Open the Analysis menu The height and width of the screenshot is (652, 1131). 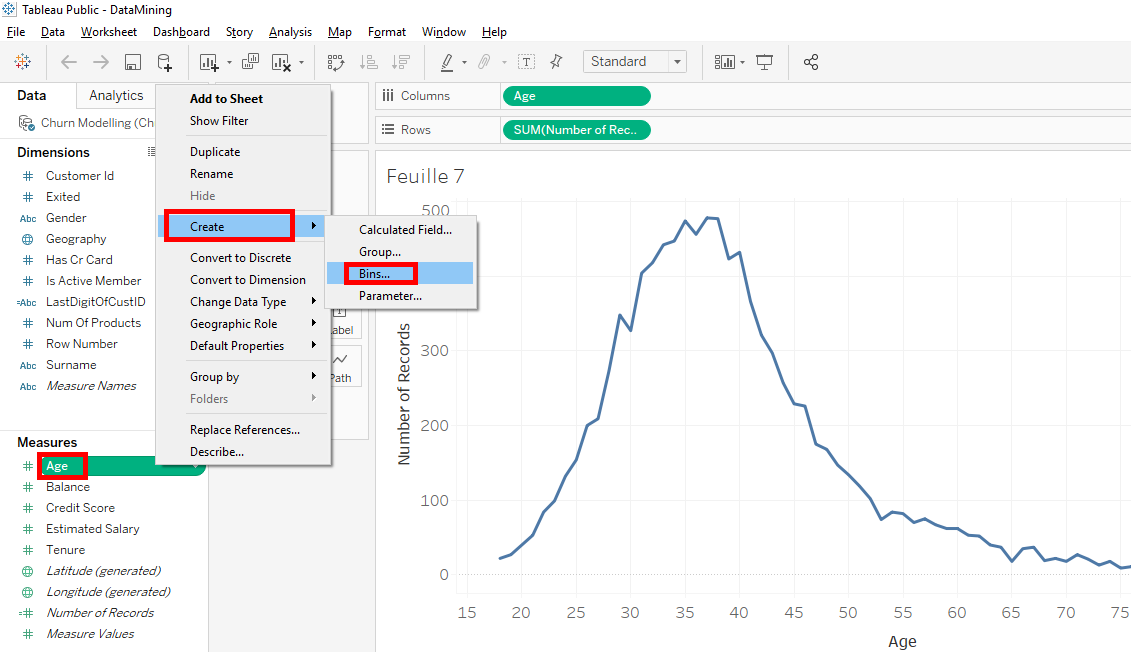click(x=290, y=31)
